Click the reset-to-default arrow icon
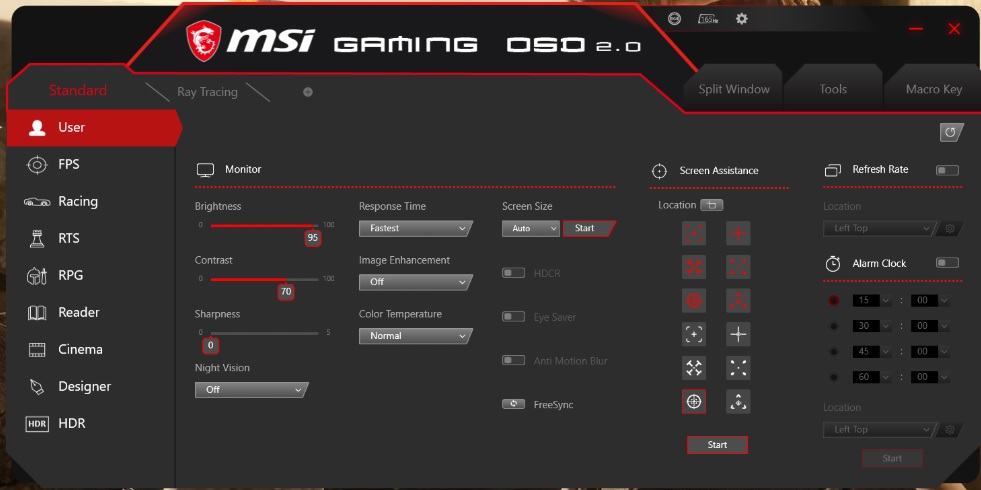The image size is (981, 490). pos(951,132)
